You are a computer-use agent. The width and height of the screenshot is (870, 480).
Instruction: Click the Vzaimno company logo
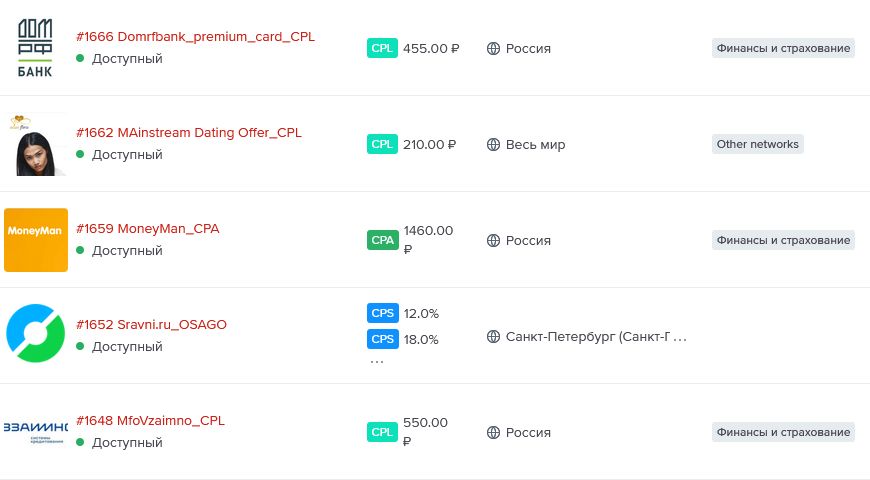(36, 431)
